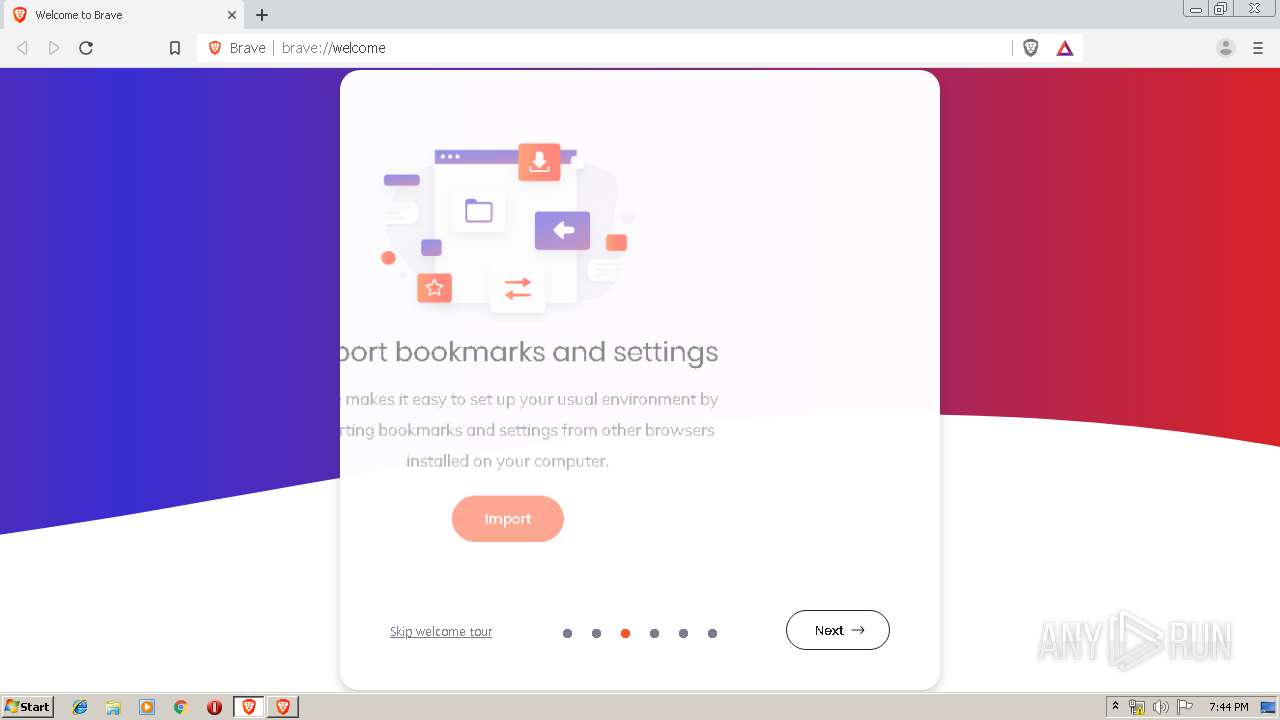This screenshot has height=720, width=1280.
Task: Select the second tour progress dot
Action: point(596,633)
